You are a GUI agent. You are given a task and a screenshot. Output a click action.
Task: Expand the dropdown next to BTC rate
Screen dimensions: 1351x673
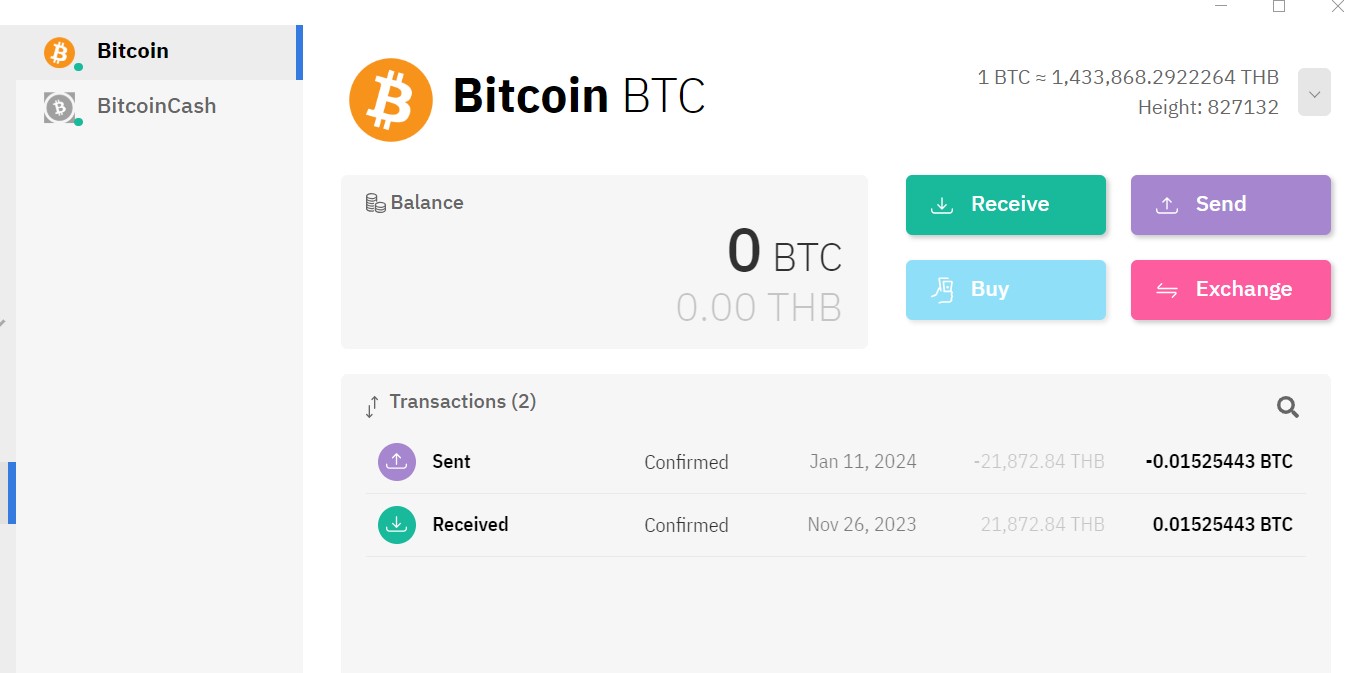click(x=1314, y=92)
